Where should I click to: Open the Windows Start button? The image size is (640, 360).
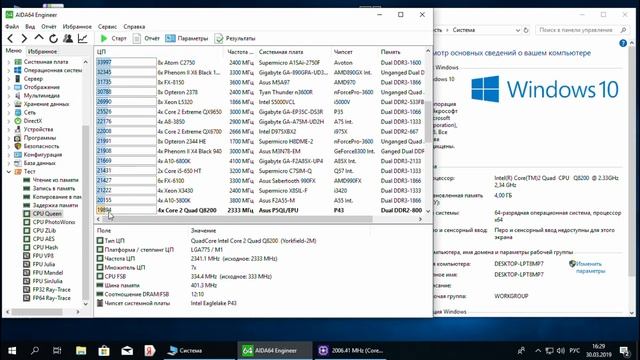[x=12, y=350]
